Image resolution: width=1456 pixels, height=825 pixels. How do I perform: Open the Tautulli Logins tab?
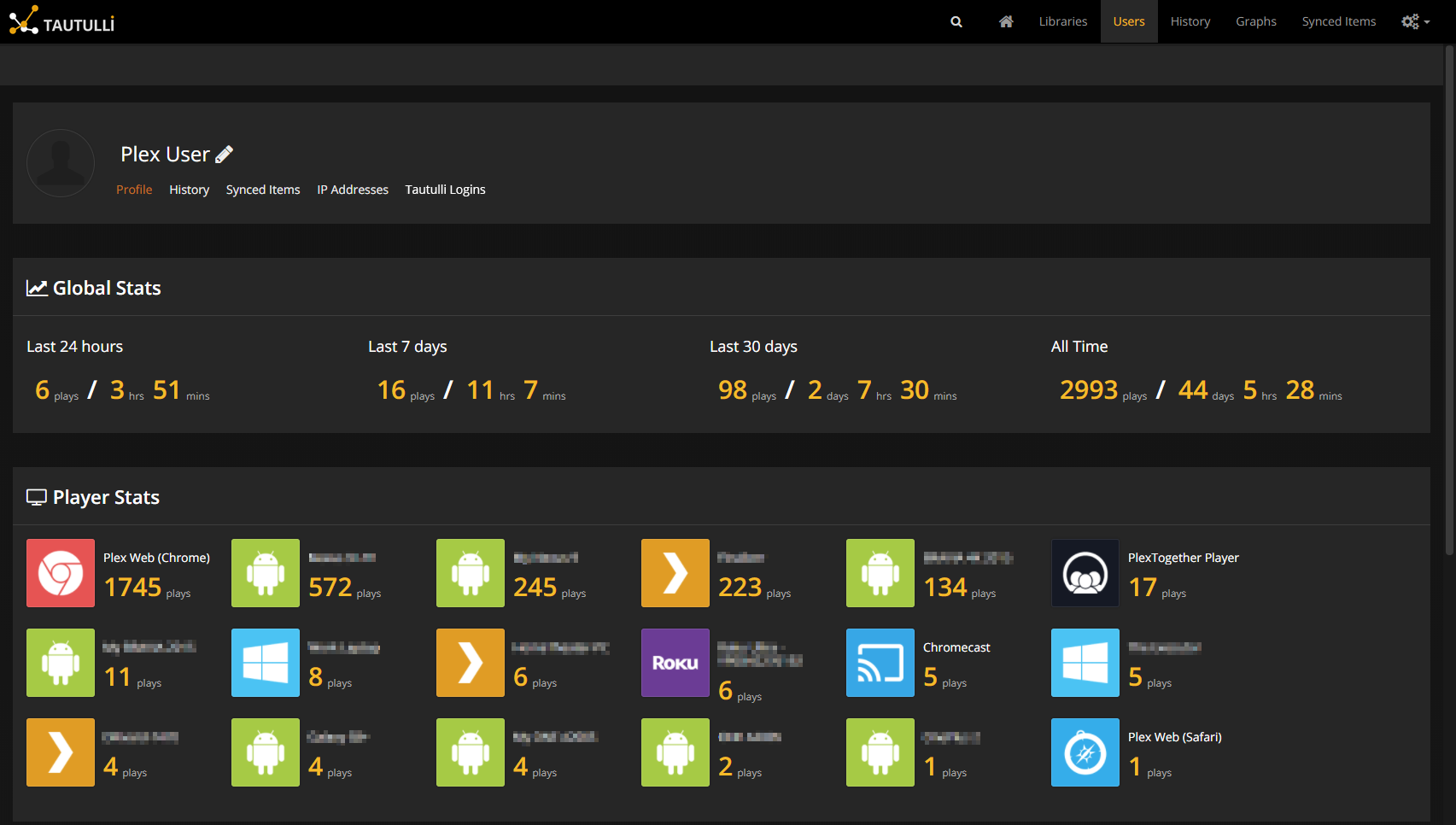coord(445,190)
